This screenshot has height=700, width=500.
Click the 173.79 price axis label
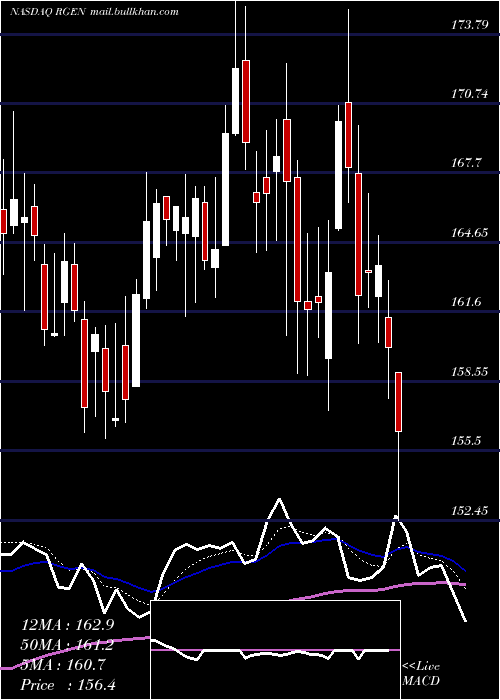(469, 25)
